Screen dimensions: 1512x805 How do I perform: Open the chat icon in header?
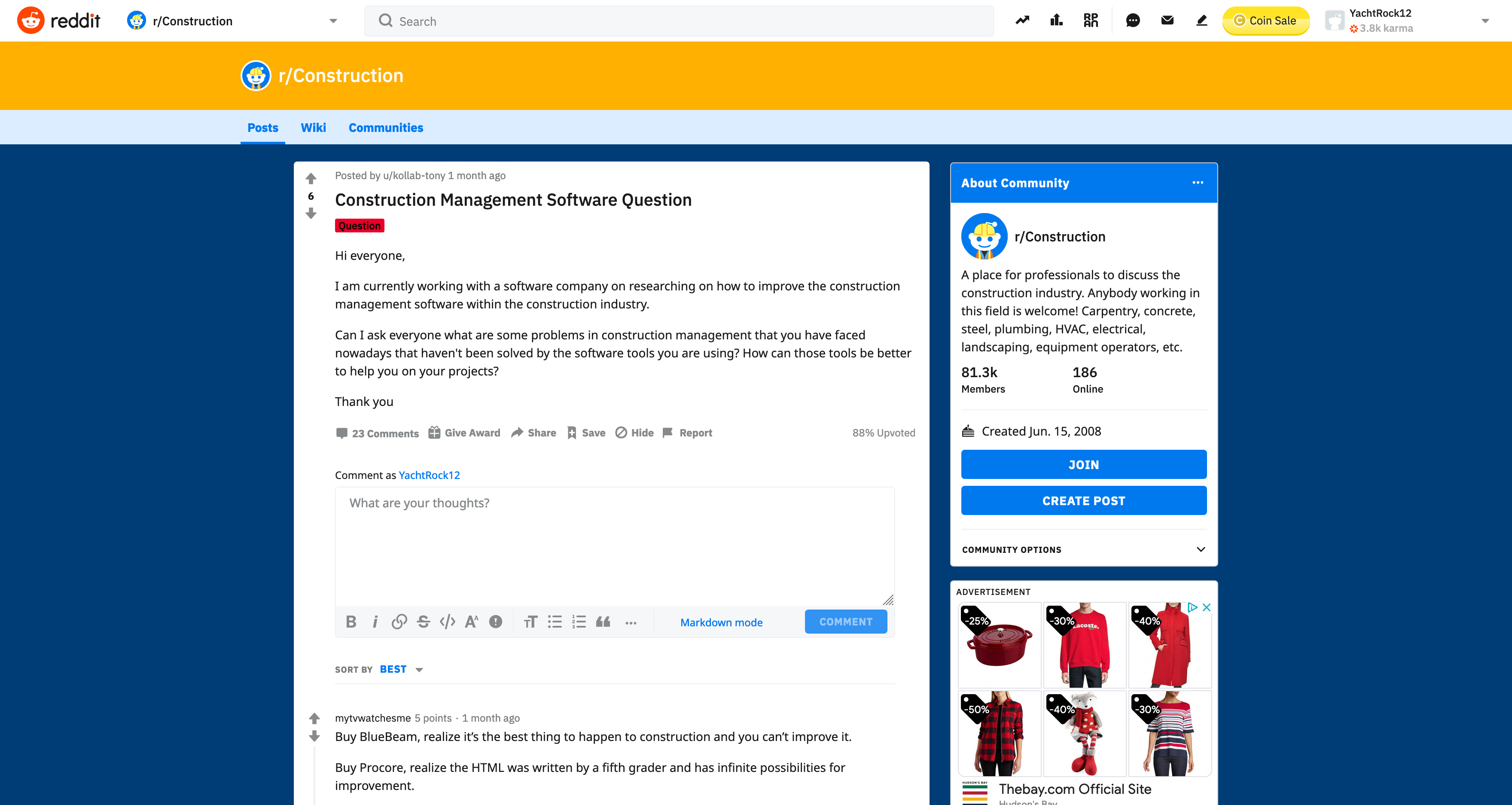[x=1133, y=21]
